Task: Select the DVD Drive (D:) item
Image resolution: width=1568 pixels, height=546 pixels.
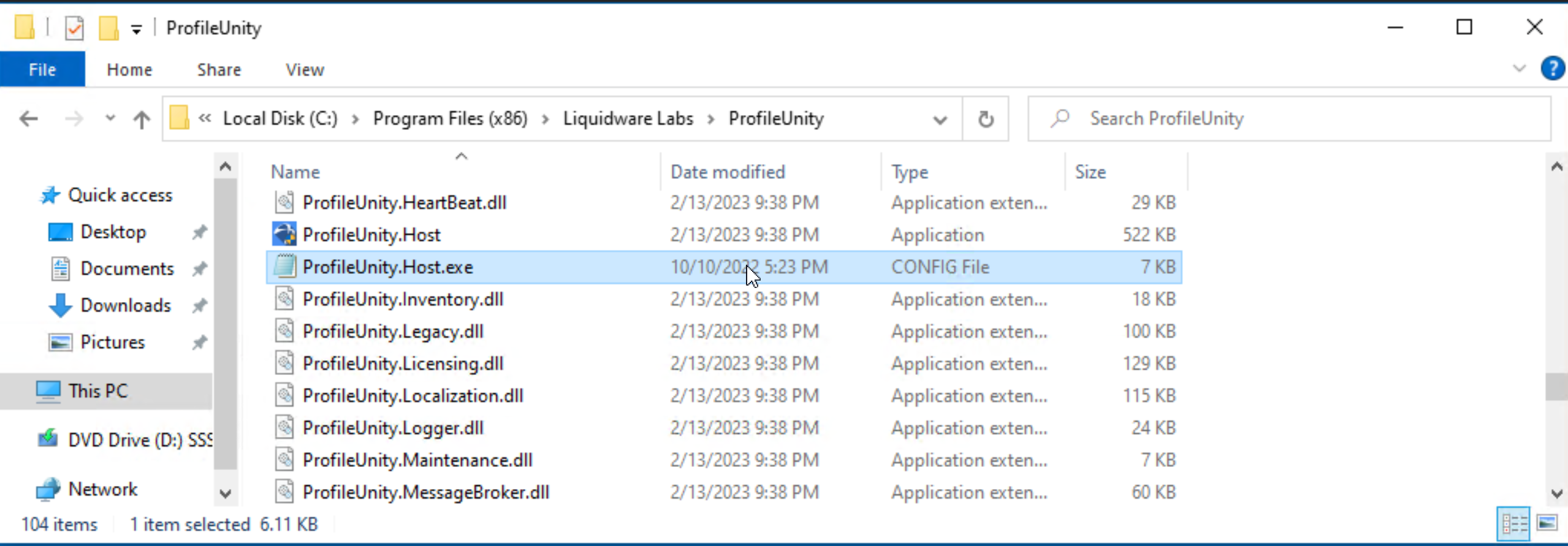Action: pos(140,439)
